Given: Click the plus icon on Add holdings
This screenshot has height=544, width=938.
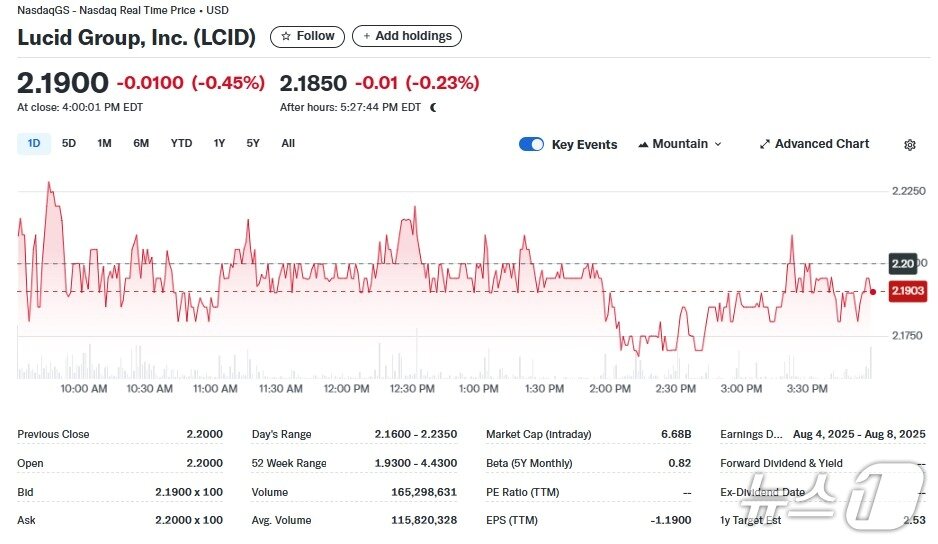Looking at the screenshot, I should coord(367,36).
